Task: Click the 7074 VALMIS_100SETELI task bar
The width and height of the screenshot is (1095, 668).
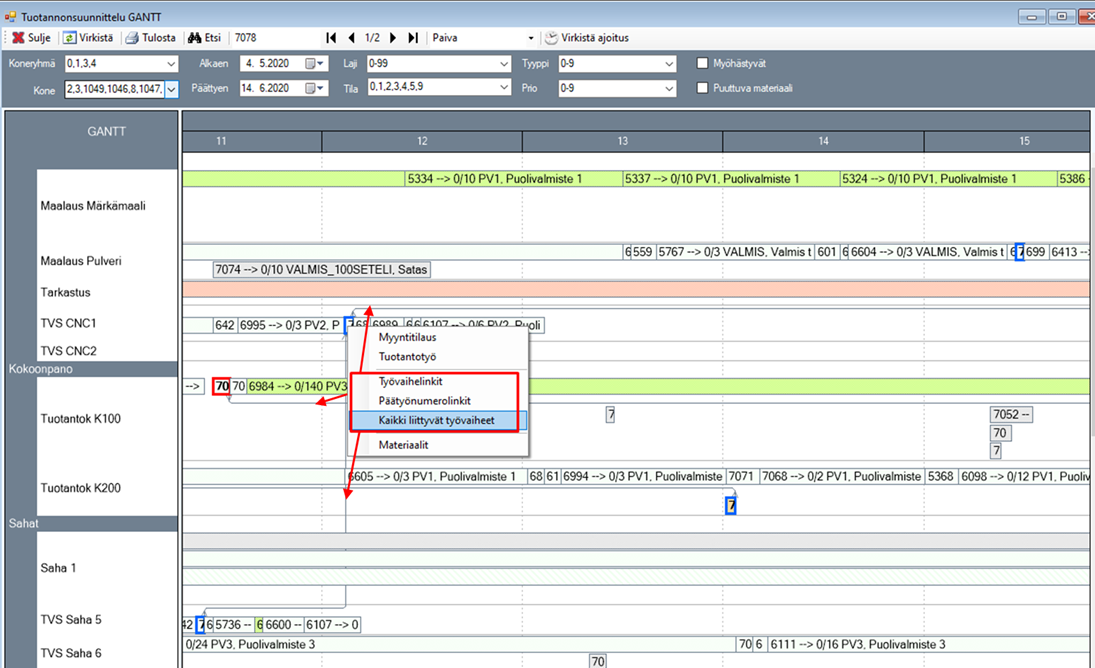Action: point(321,269)
